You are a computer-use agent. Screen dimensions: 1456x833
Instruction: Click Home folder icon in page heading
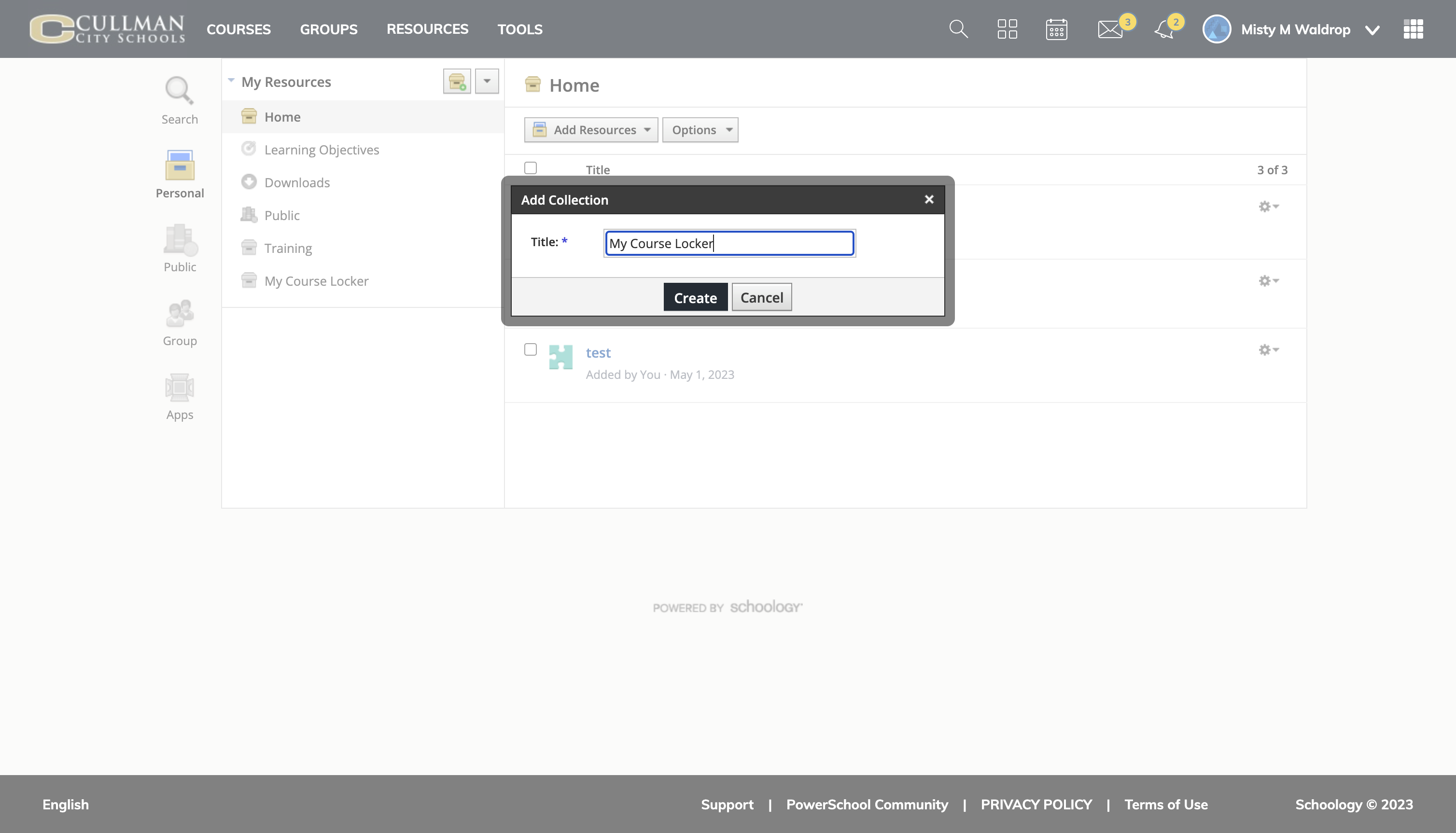click(532, 84)
